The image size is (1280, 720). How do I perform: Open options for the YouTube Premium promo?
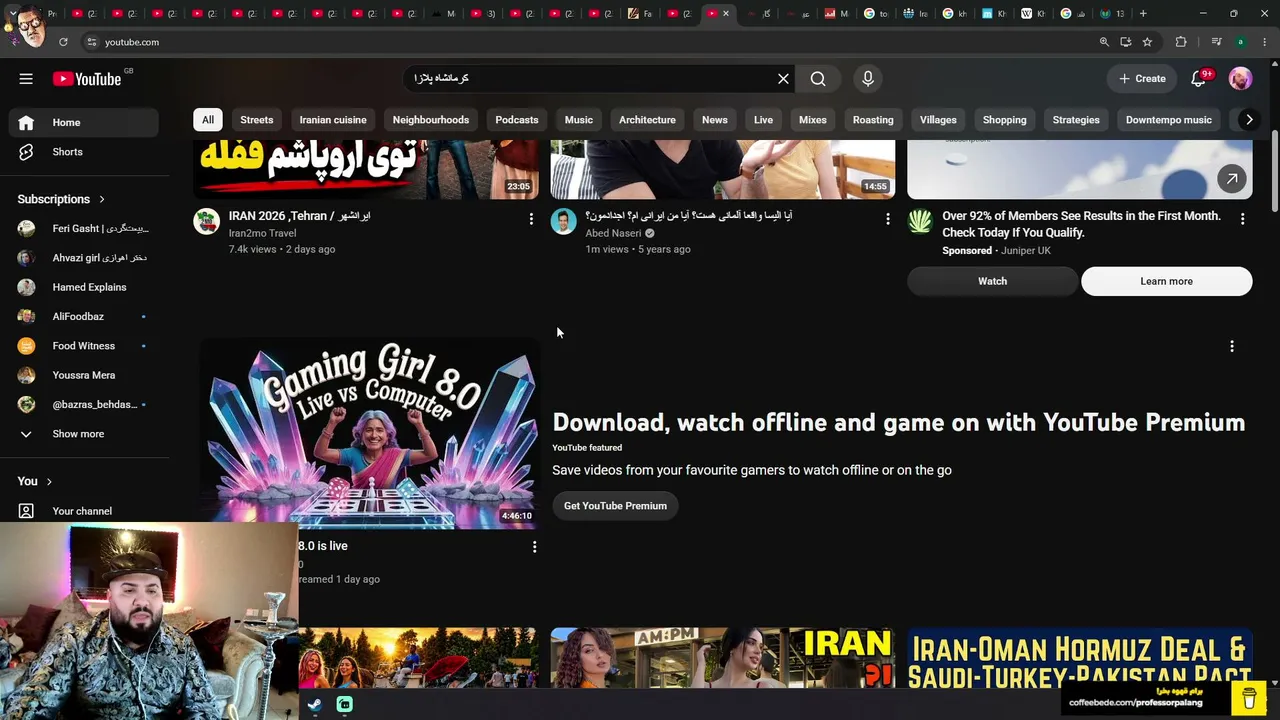click(x=1231, y=346)
